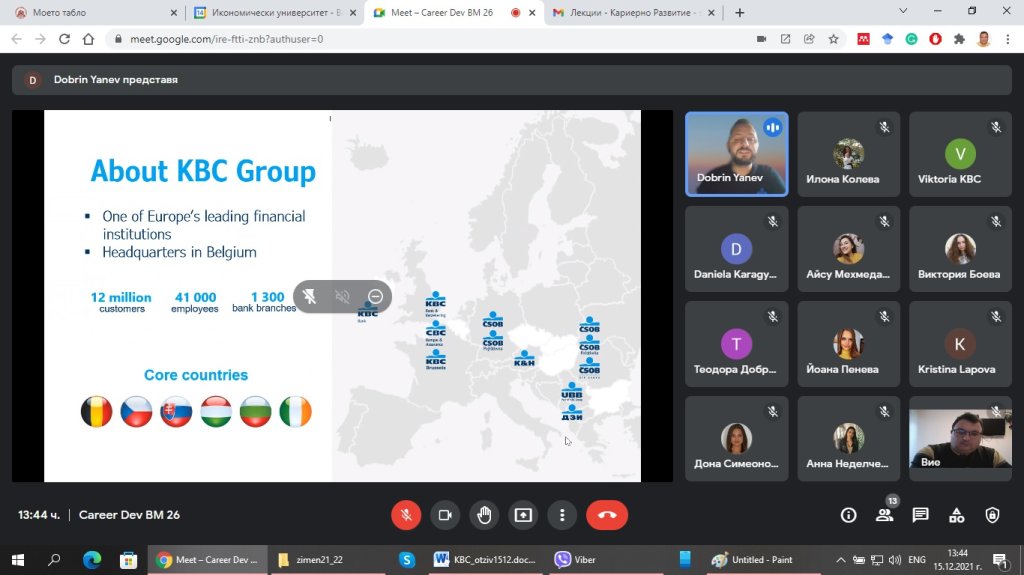Open Grammarly extension icon
Image resolution: width=1024 pixels, height=575 pixels.
point(911,39)
